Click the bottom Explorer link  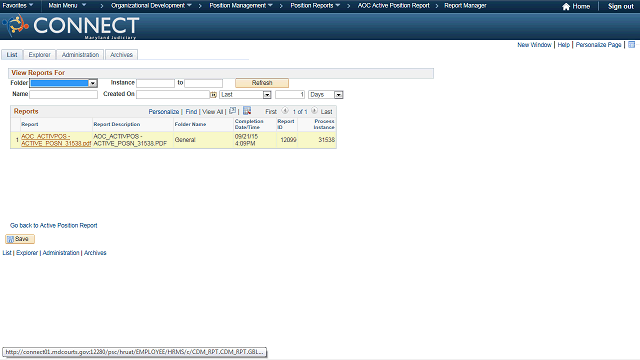(x=27, y=253)
